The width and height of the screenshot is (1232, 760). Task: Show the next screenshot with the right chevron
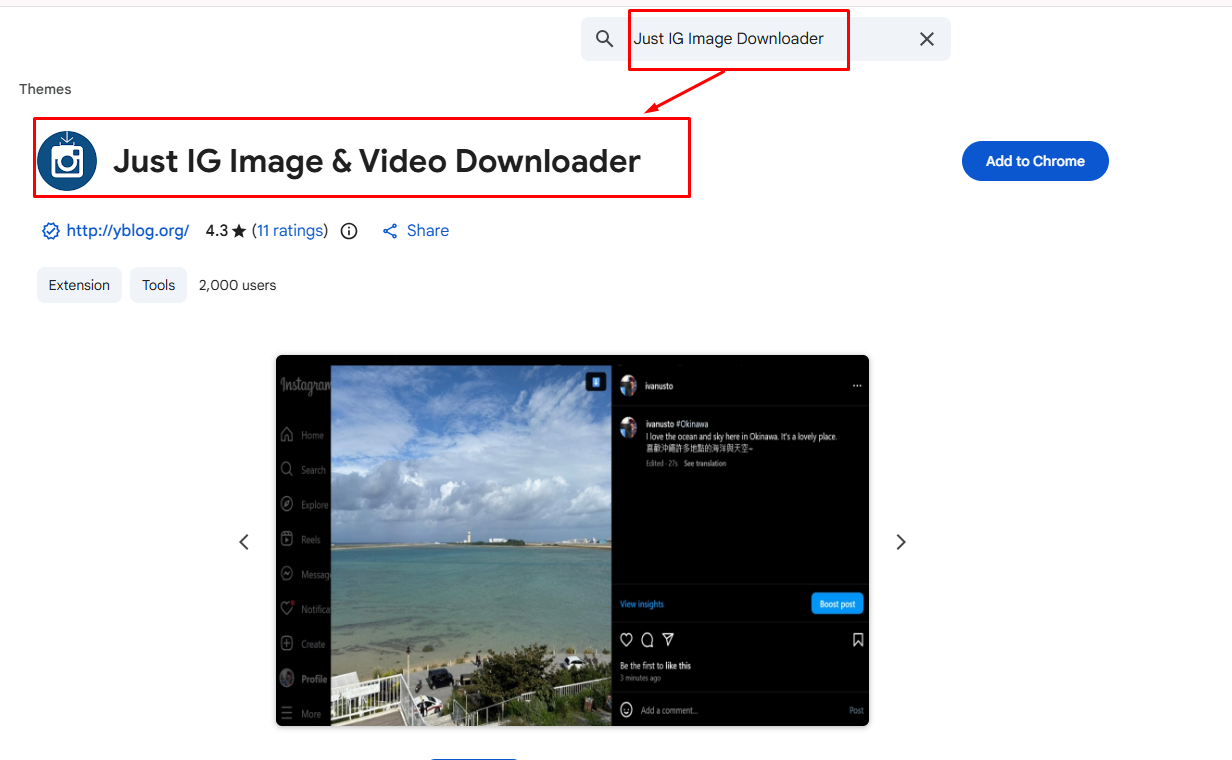900,541
